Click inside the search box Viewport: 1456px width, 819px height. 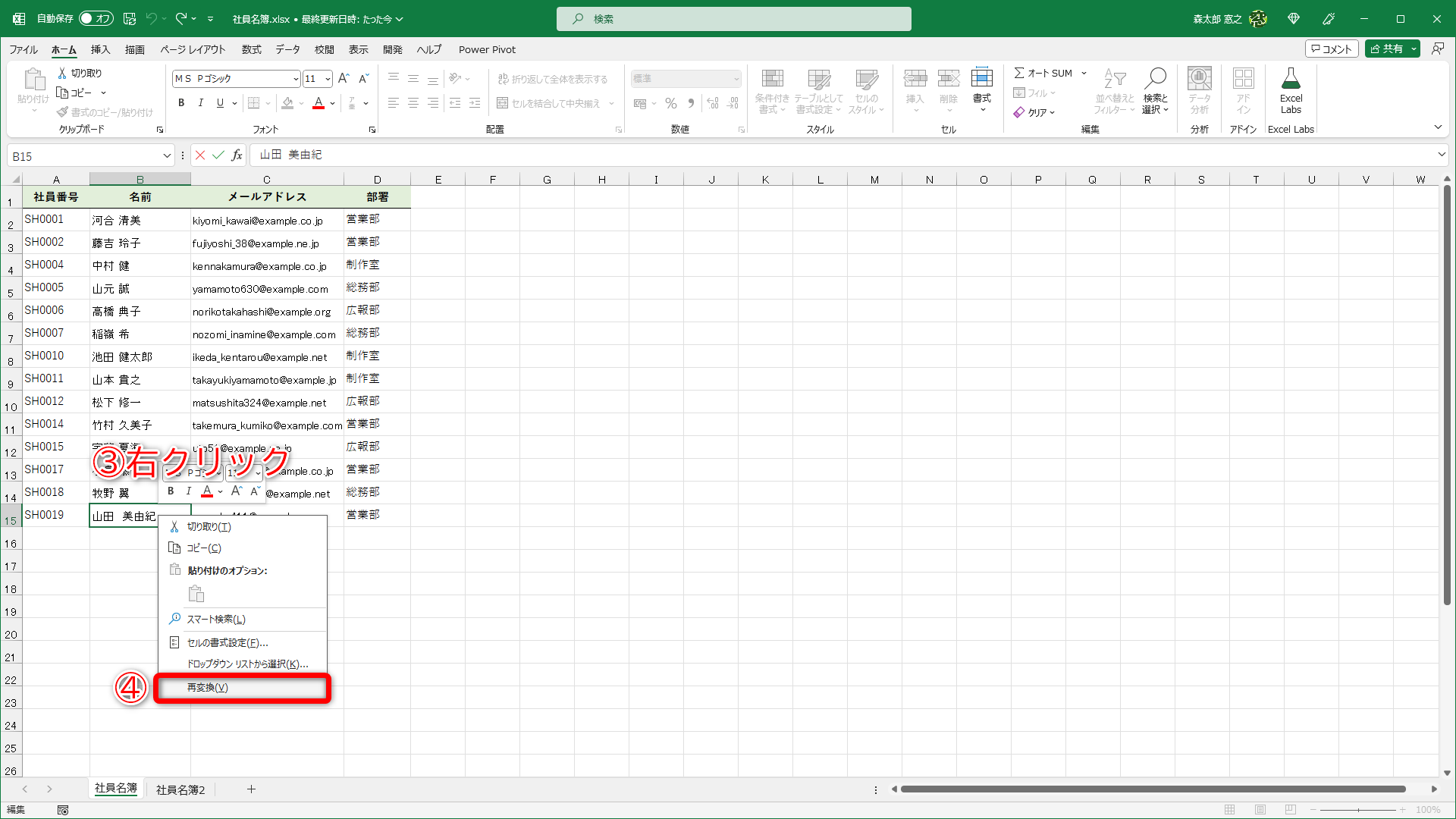(733, 18)
